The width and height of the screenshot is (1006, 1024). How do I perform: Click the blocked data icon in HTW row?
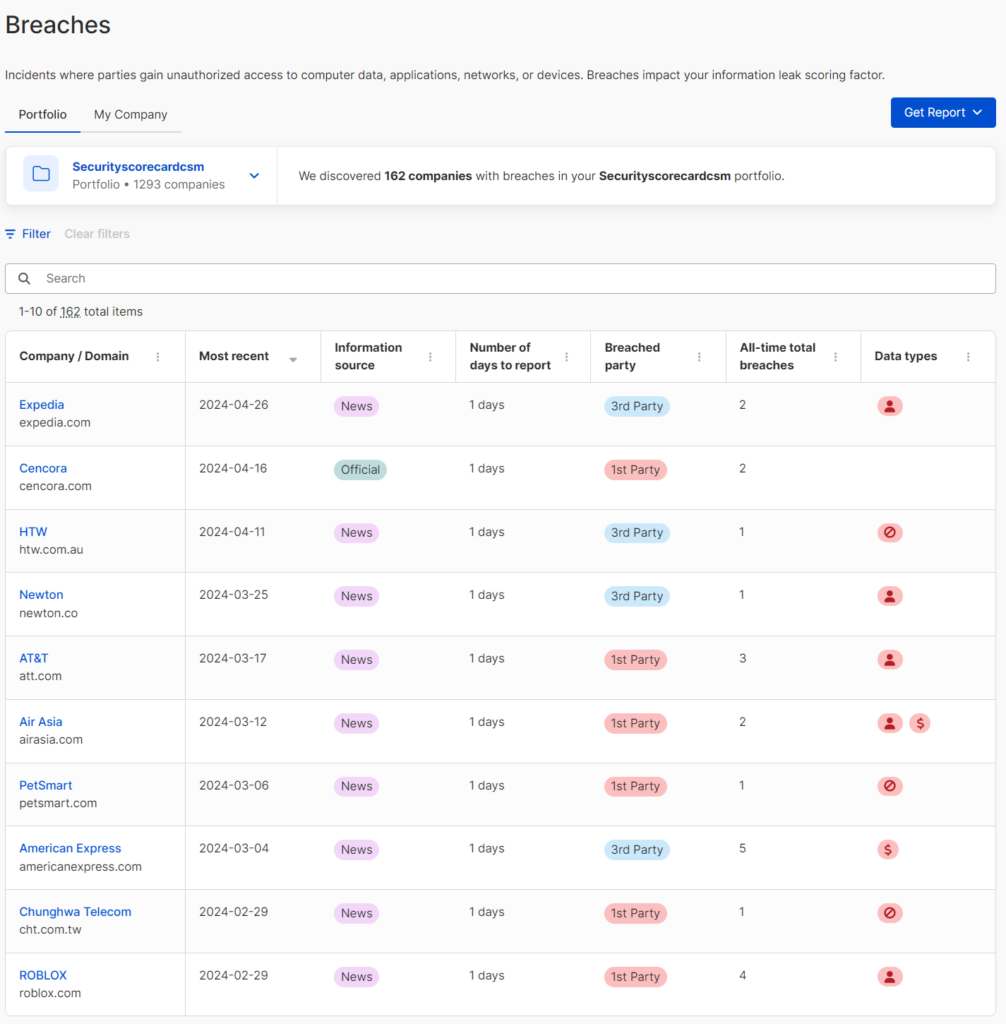pyautogui.click(x=890, y=533)
